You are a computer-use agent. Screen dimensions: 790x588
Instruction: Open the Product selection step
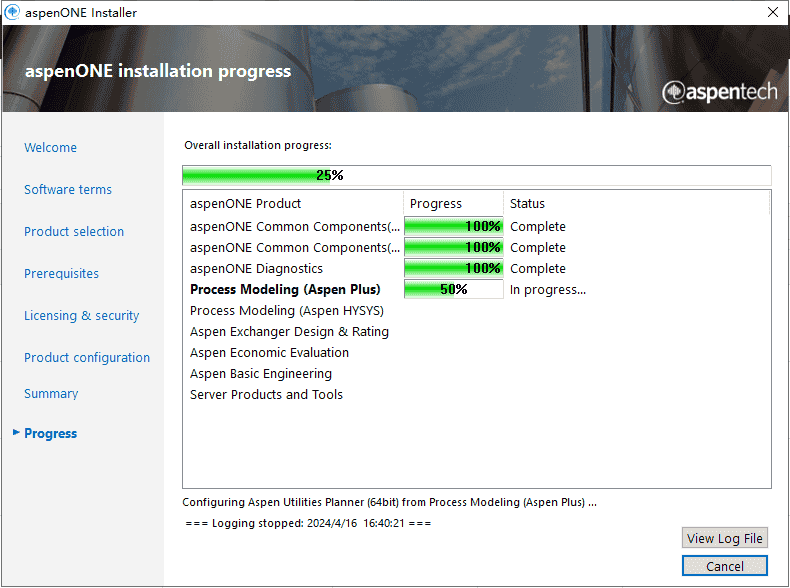point(74,231)
